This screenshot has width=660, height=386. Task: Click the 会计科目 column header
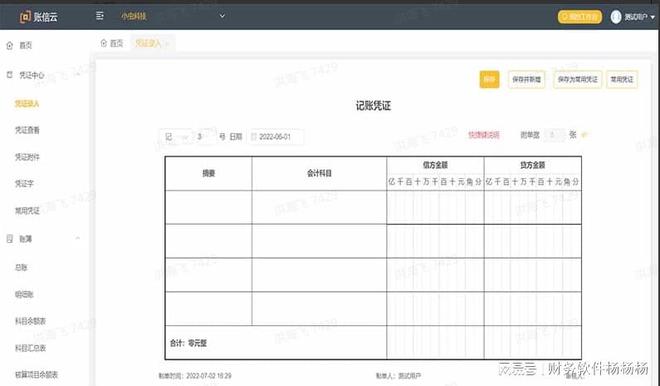pyautogui.click(x=319, y=173)
